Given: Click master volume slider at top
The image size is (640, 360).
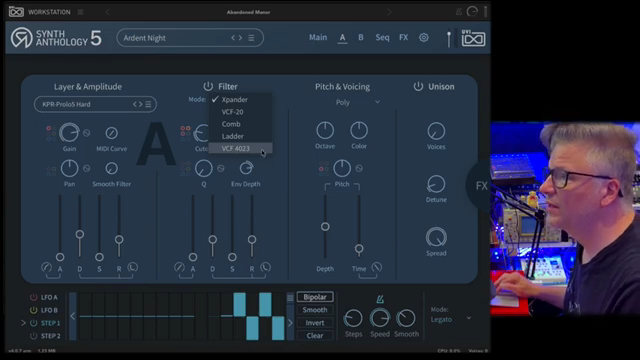Looking at the screenshot, I should pos(449,39).
